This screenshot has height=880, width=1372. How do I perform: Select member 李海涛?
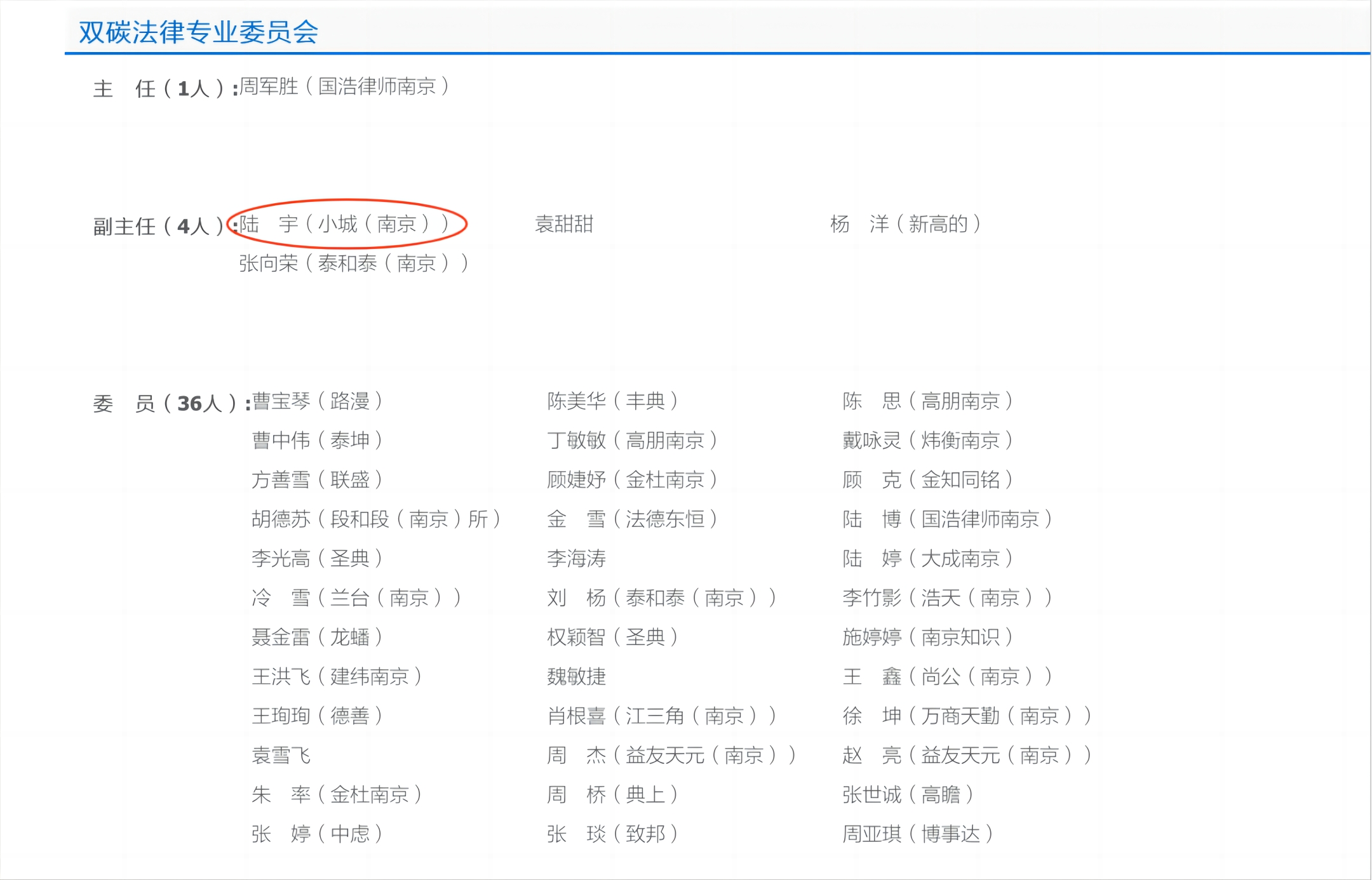(x=577, y=559)
